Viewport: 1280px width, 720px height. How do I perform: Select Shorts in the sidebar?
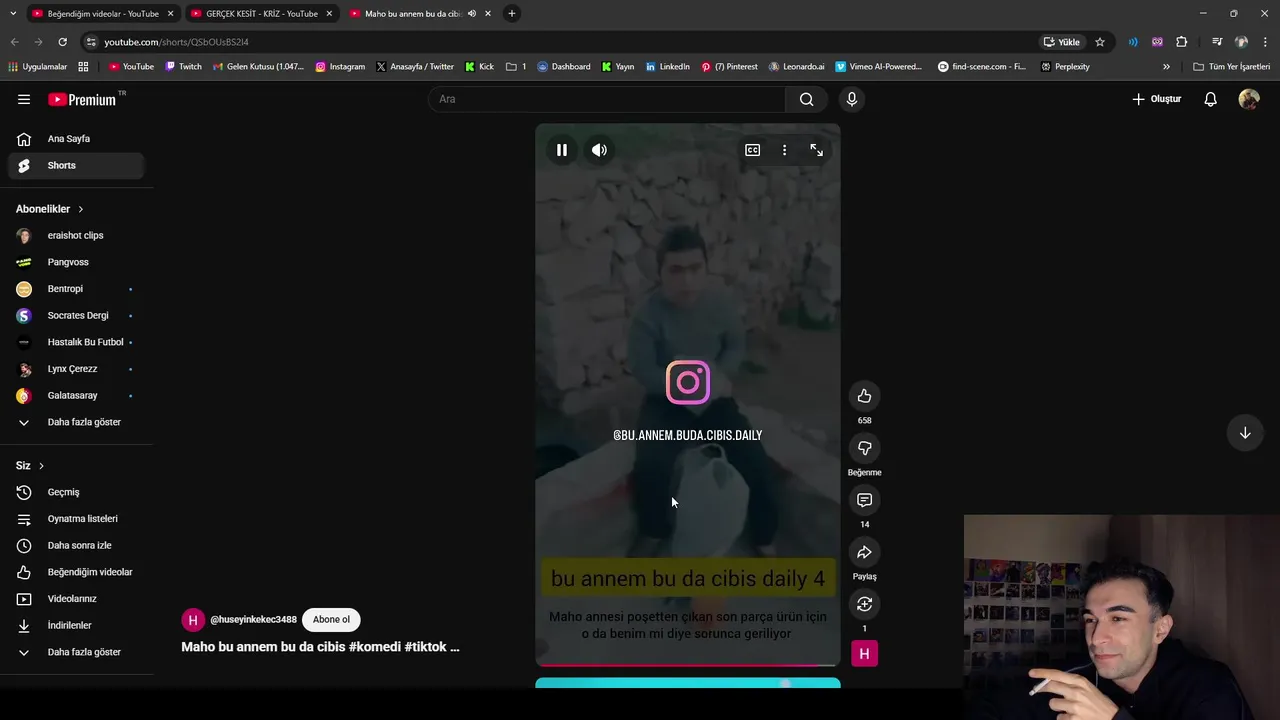[x=76, y=165]
